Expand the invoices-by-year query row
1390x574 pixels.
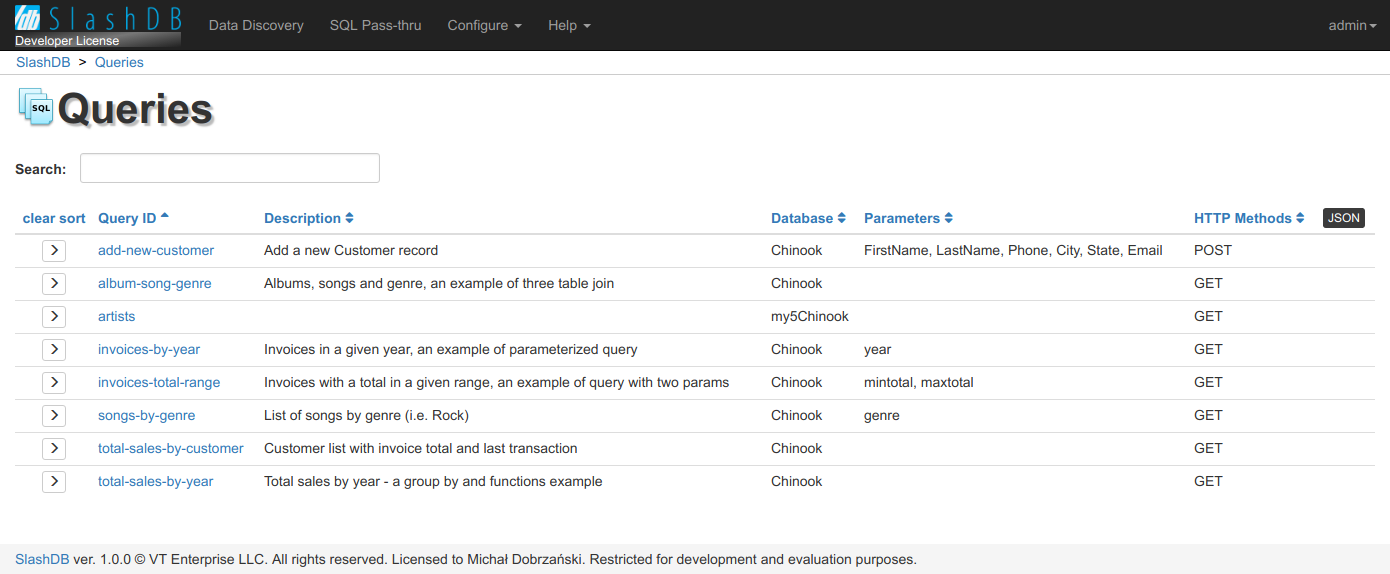click(x=54, y=350)
